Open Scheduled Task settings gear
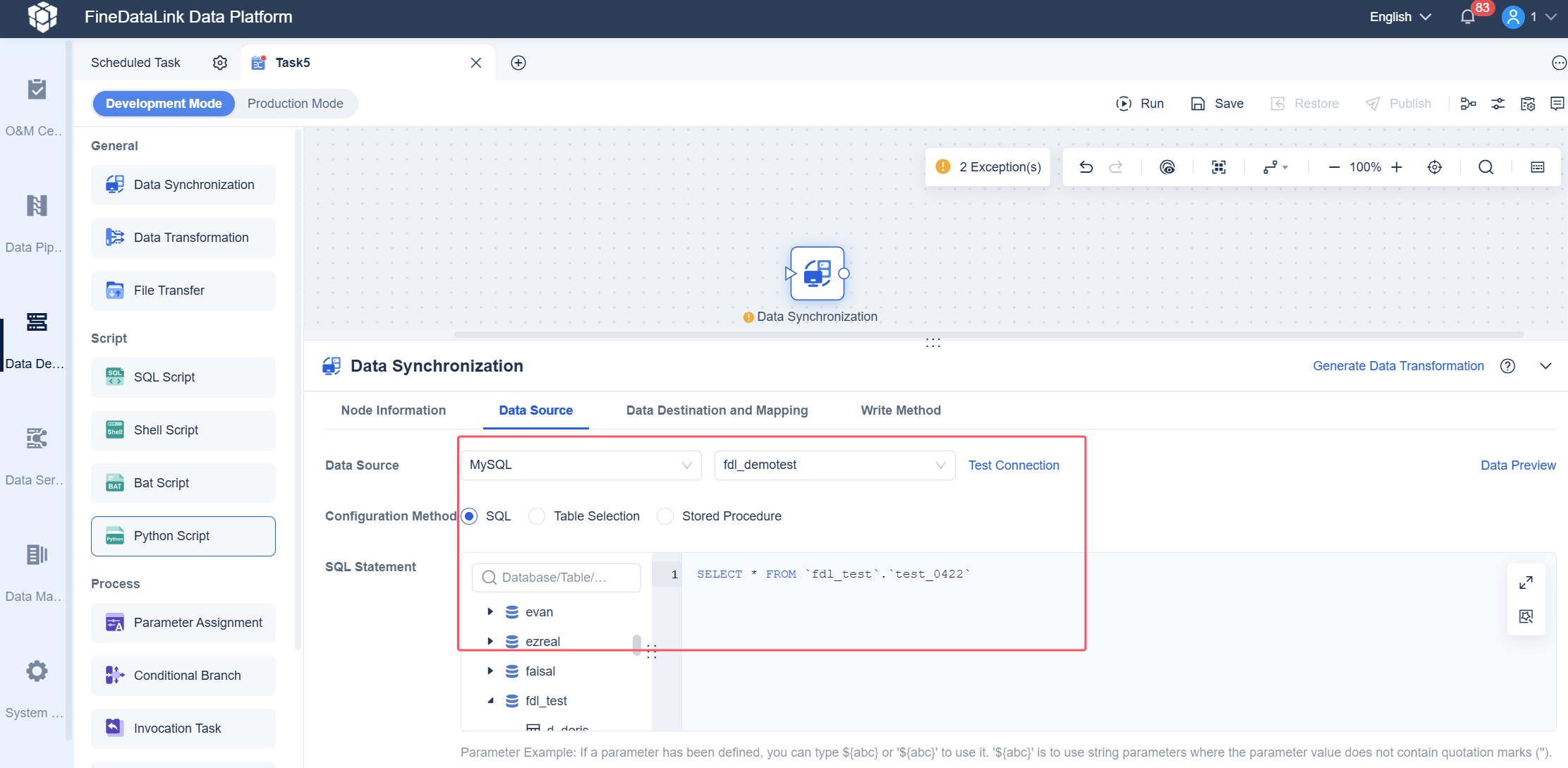The width and height of the screenshot is (1568, 768). (220, 63)
